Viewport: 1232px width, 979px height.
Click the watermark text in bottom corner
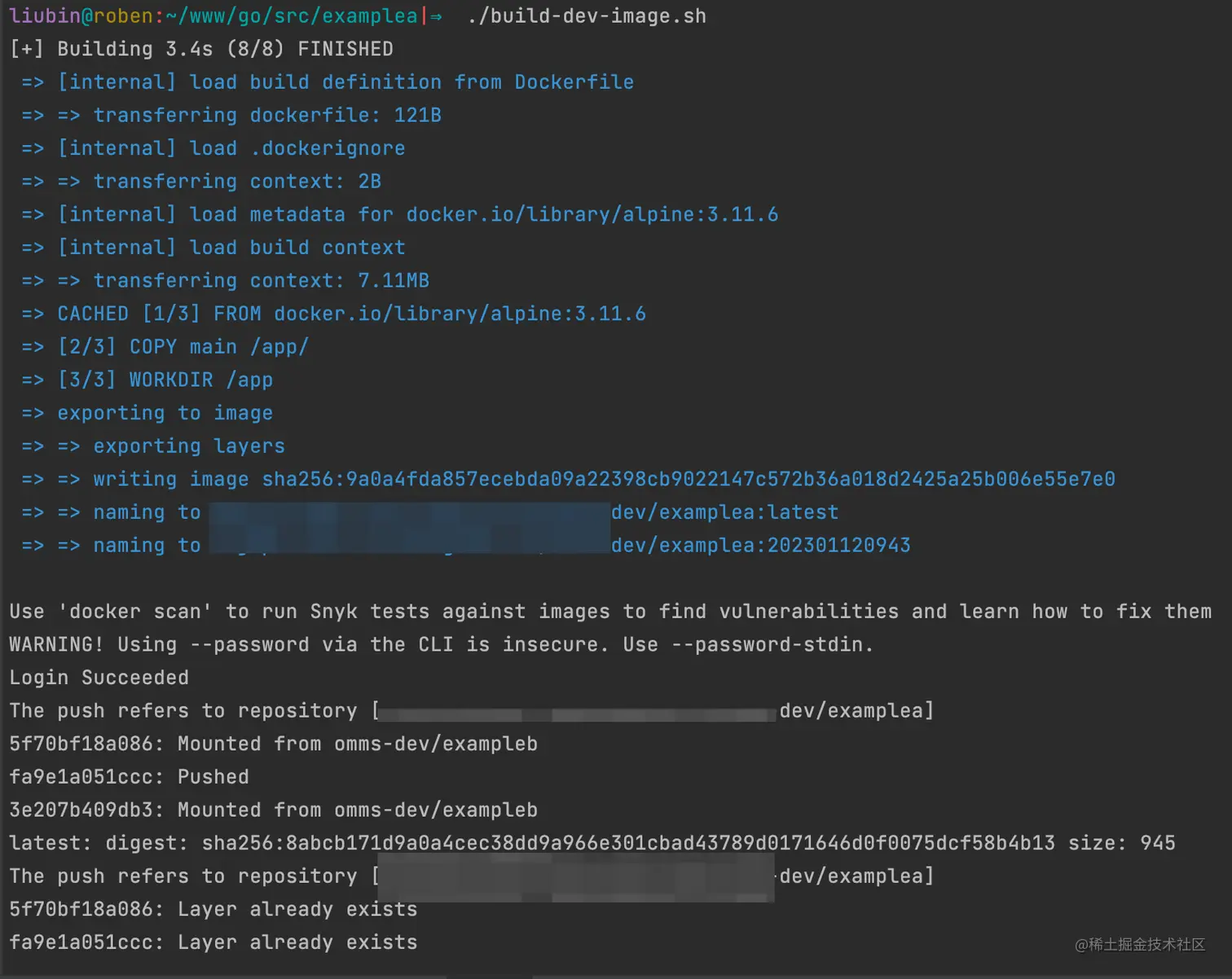pyautogui.click(x=1139, y=944)
